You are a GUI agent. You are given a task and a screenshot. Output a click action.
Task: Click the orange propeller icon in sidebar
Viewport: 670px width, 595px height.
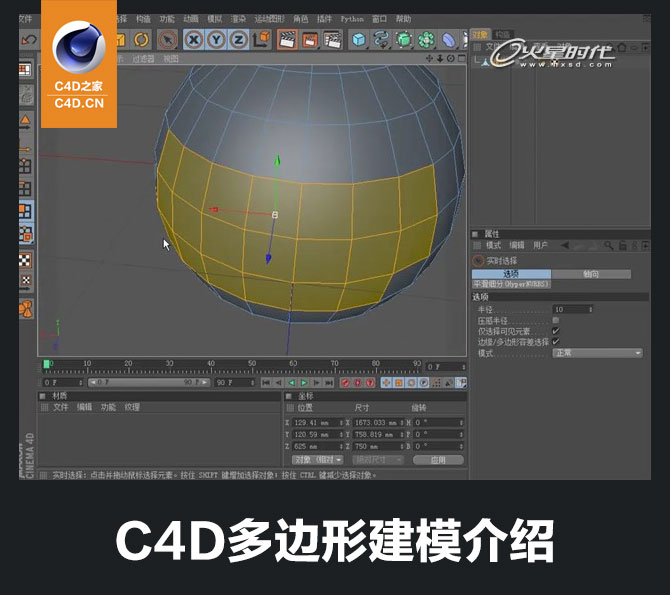(x=26, y=309)
